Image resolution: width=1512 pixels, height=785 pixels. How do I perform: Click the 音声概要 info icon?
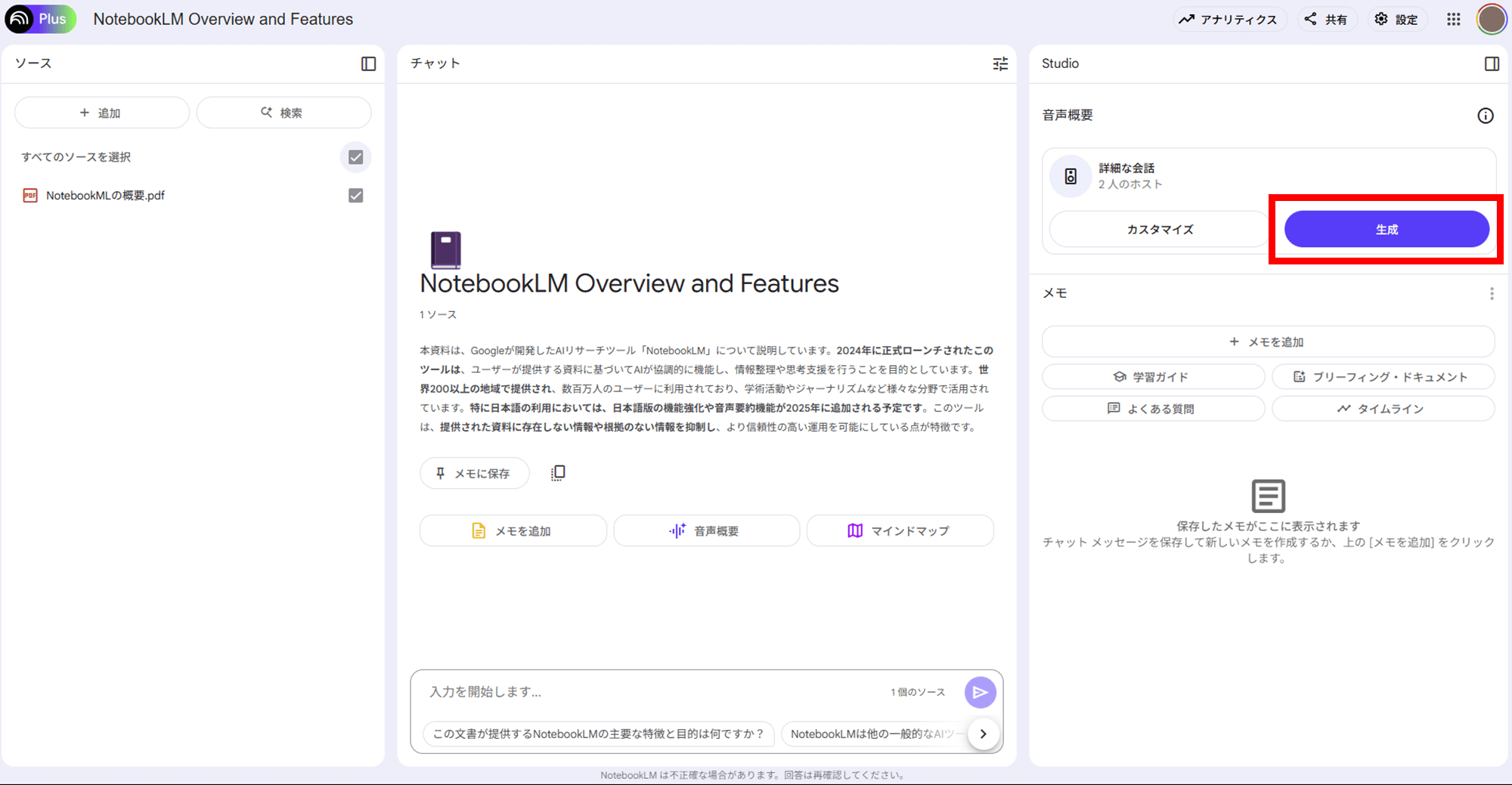click(1485, 116)
